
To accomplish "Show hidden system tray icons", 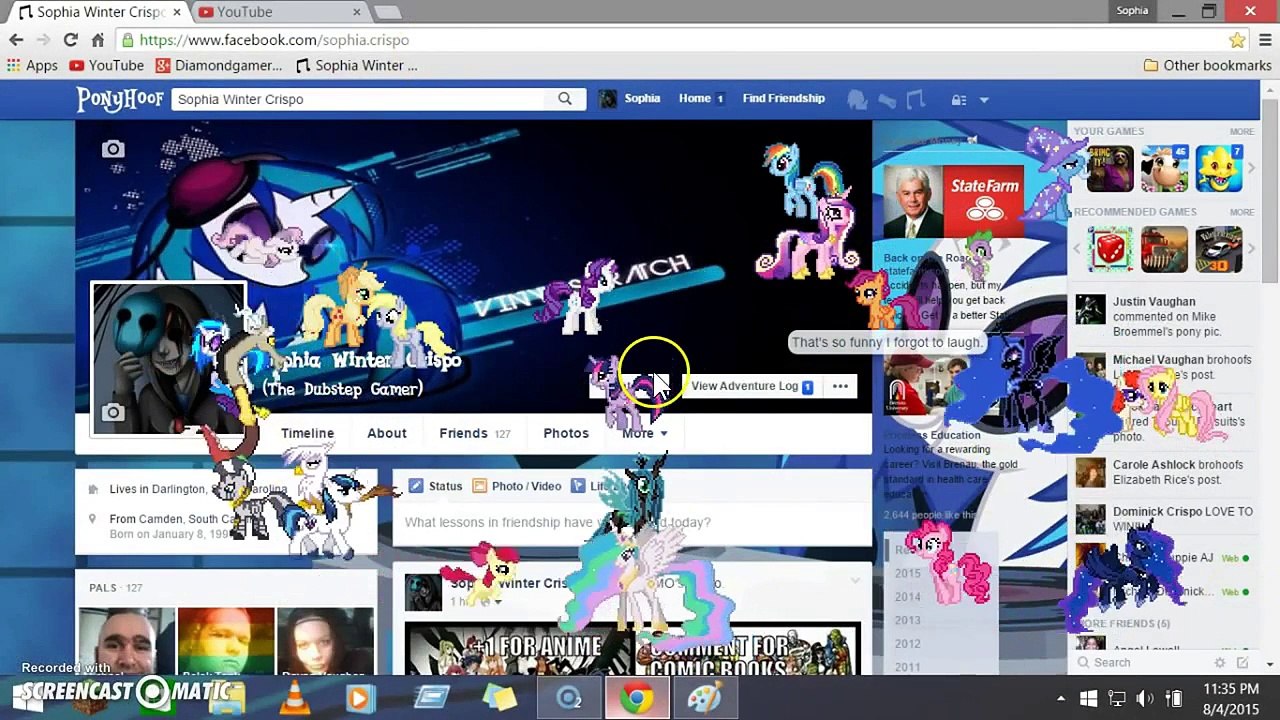I will coord(1061,698).
